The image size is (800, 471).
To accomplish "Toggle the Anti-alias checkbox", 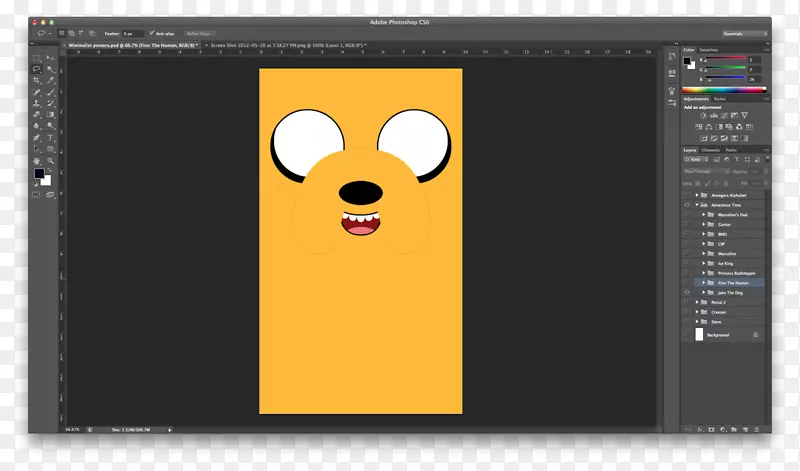I will tap(151, 33).
